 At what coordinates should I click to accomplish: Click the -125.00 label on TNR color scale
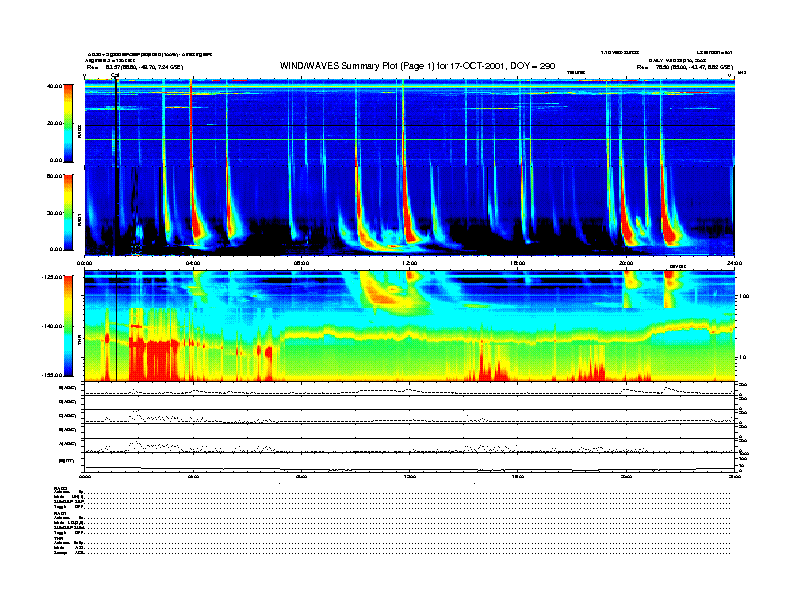point(52,277)
